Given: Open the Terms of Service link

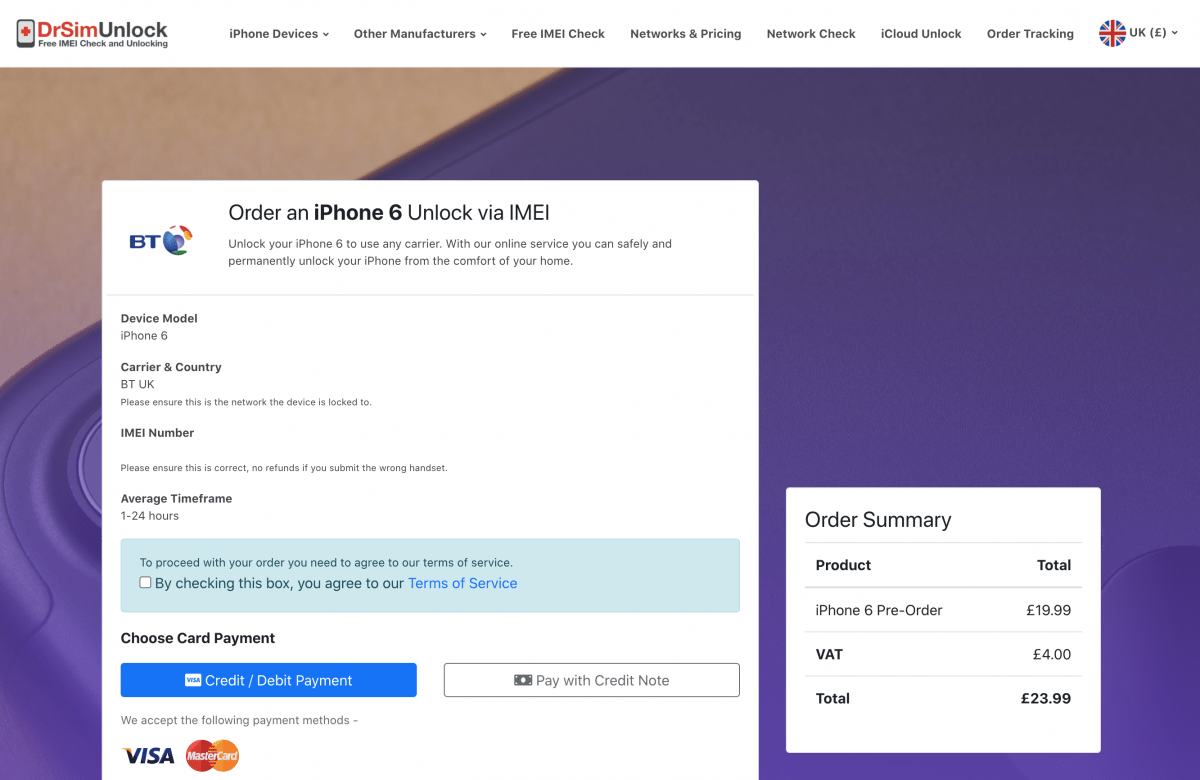Looking at the screenshot, I should point(463,583).
